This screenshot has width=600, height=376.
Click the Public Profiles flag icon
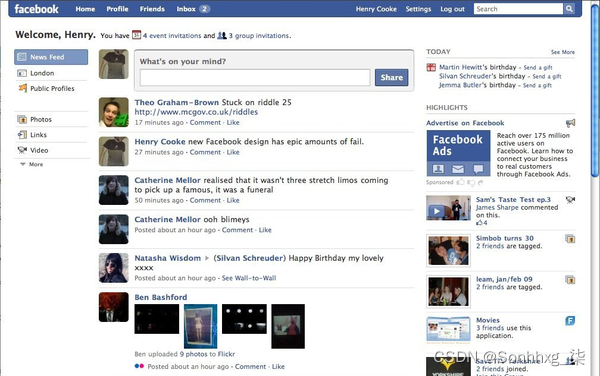tap(23, 88)
